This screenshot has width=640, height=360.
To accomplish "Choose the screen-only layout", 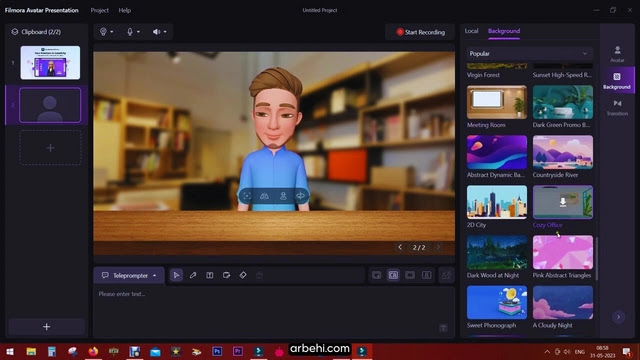I will (410, 276).
